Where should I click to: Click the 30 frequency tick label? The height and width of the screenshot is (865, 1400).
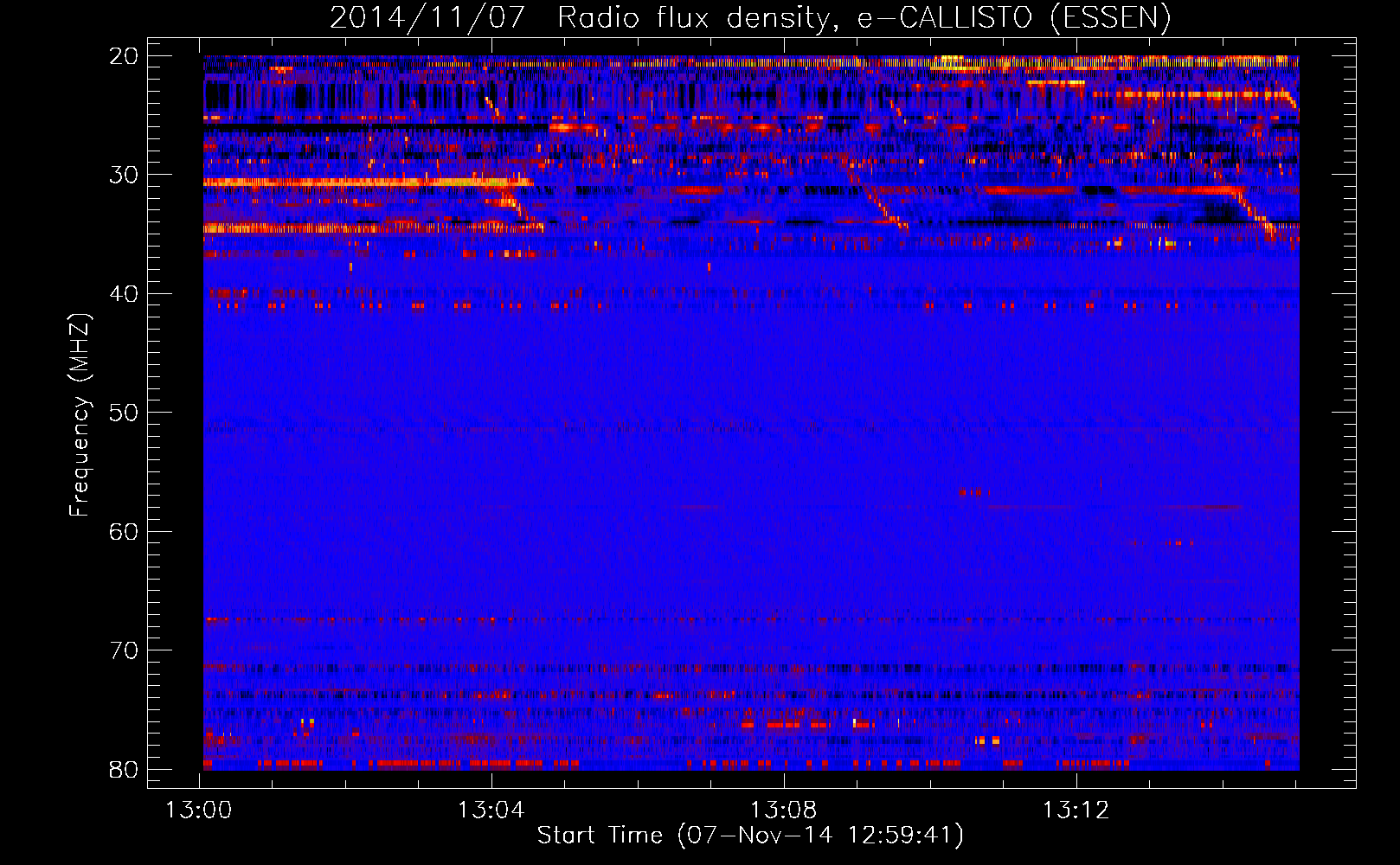tap(124, 175)
